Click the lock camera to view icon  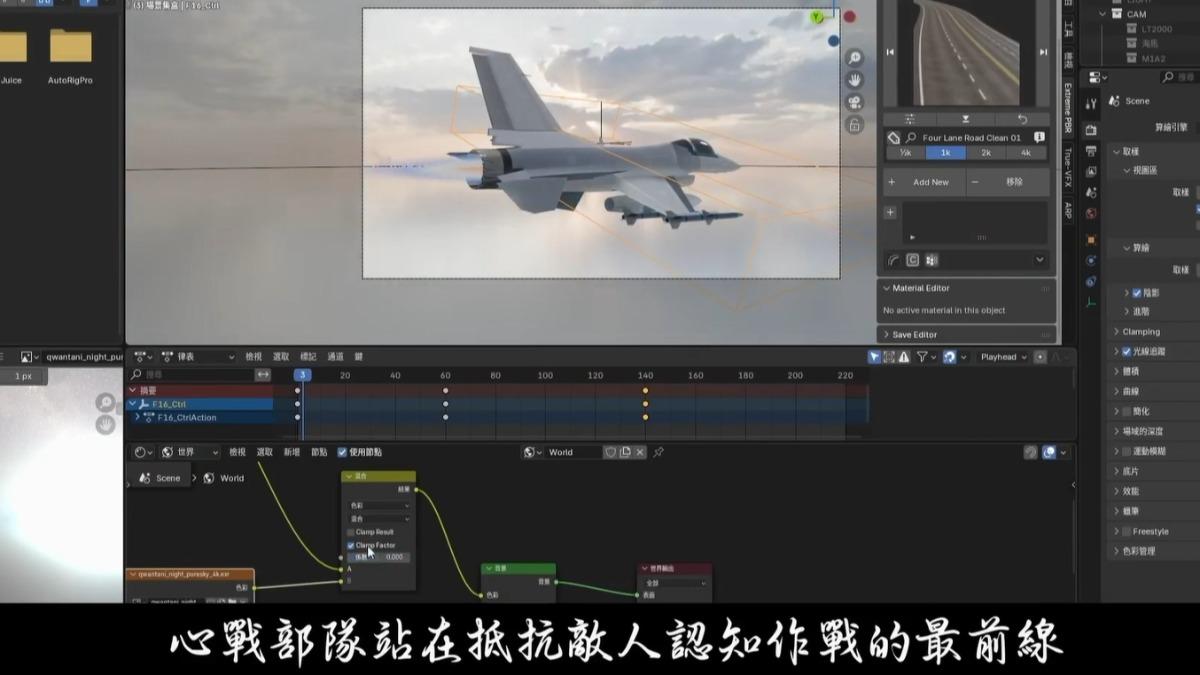854,125
